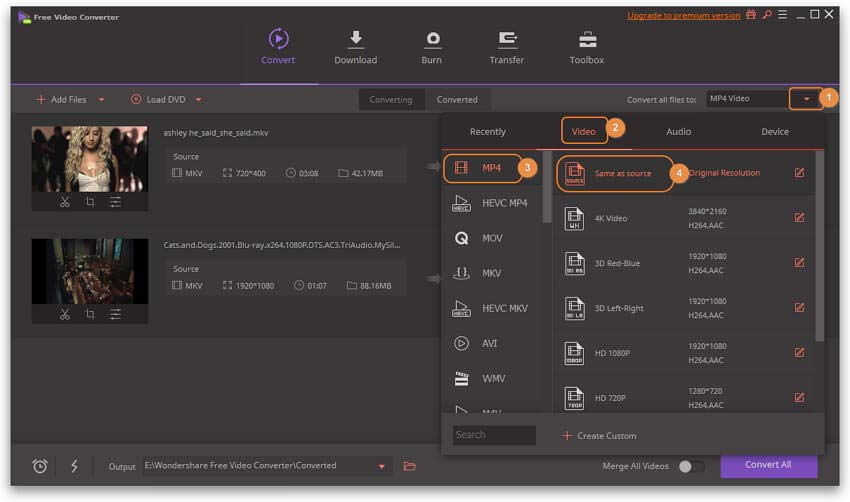Switch to the Converted tab
The width and height of the screenshot is (850, 502).
click(x=457, y=100)
